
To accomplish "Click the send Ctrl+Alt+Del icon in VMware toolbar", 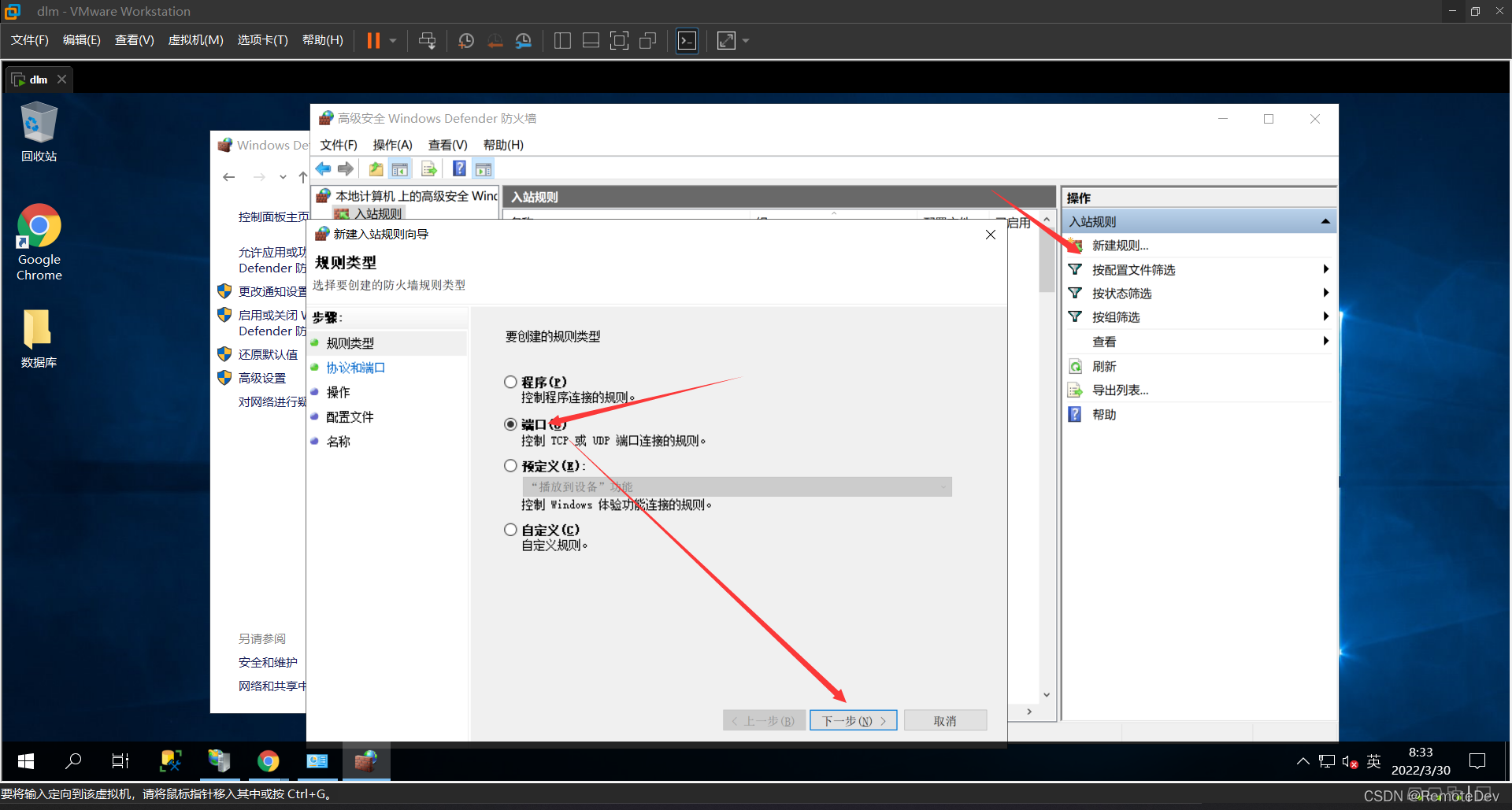I will tap(427, 40).
